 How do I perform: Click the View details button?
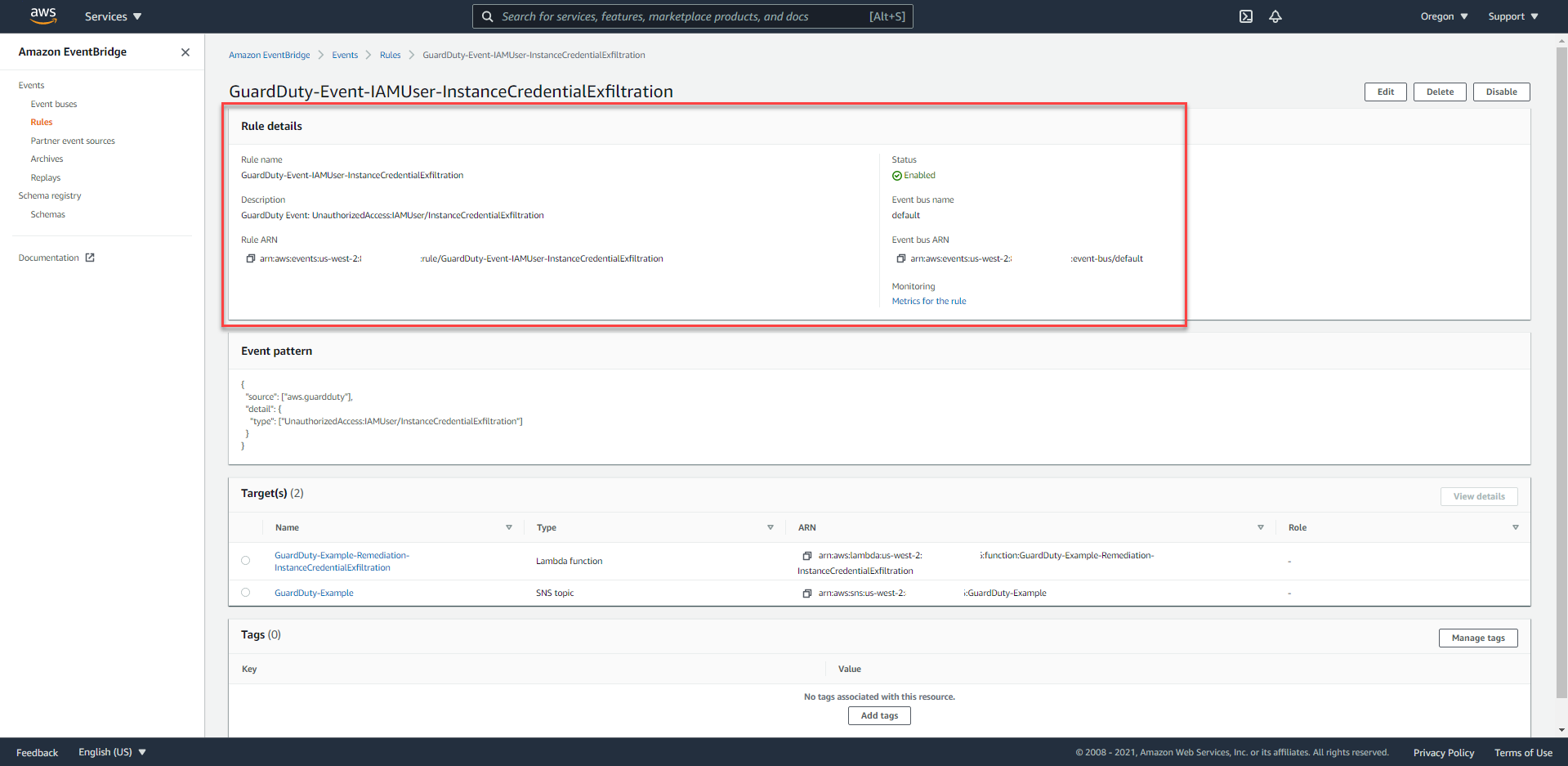(x=1479, y=496)
